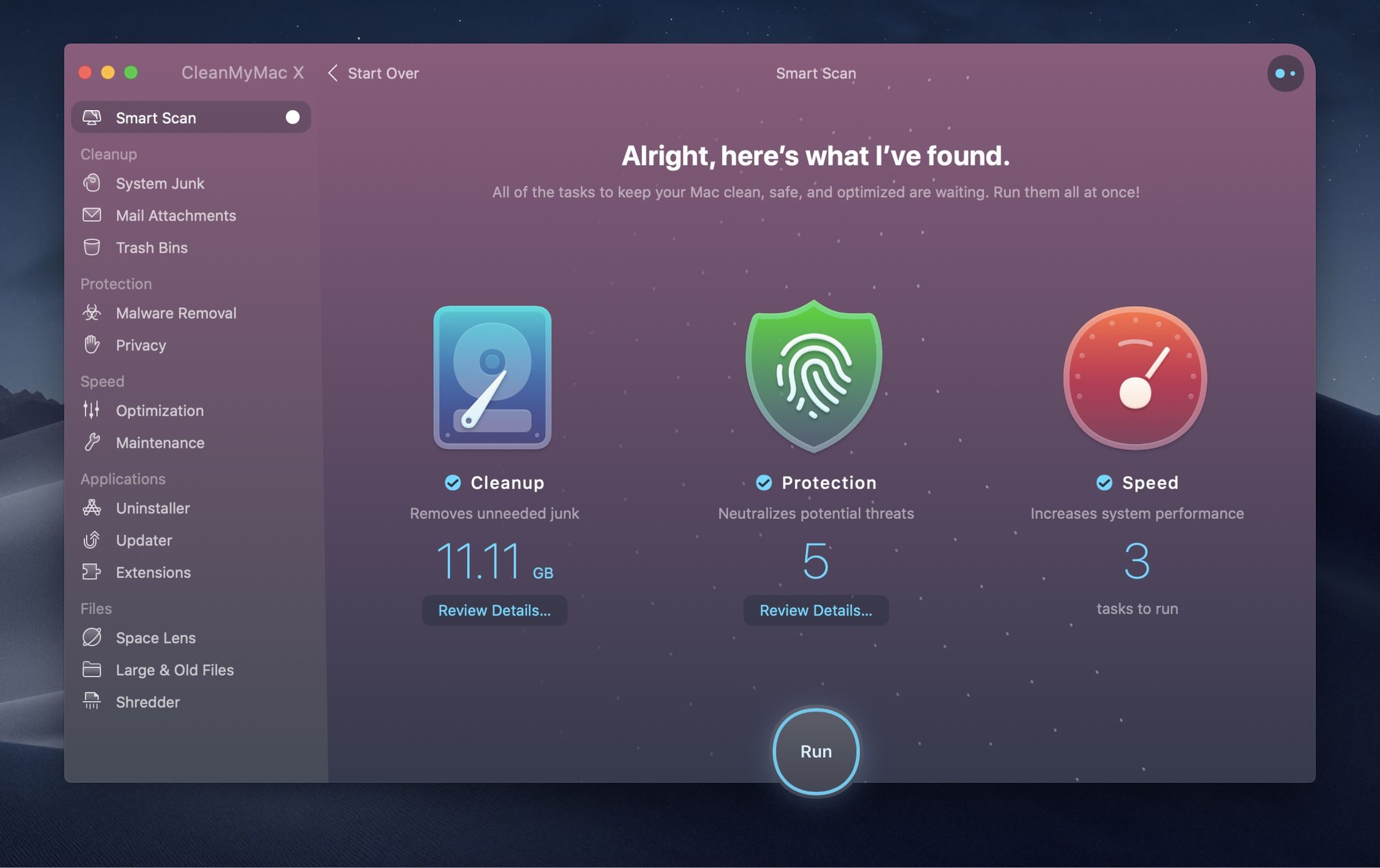Screen dimensions: 1380x868
Task: Click the Cleanup section header in sidebar
Action: [x=109, y=154]
